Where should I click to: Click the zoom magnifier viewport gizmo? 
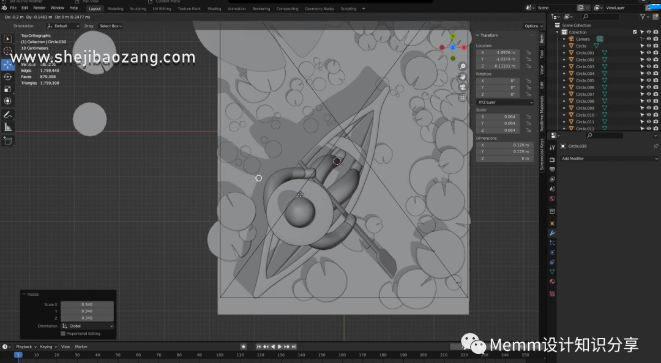coord(462,66)
